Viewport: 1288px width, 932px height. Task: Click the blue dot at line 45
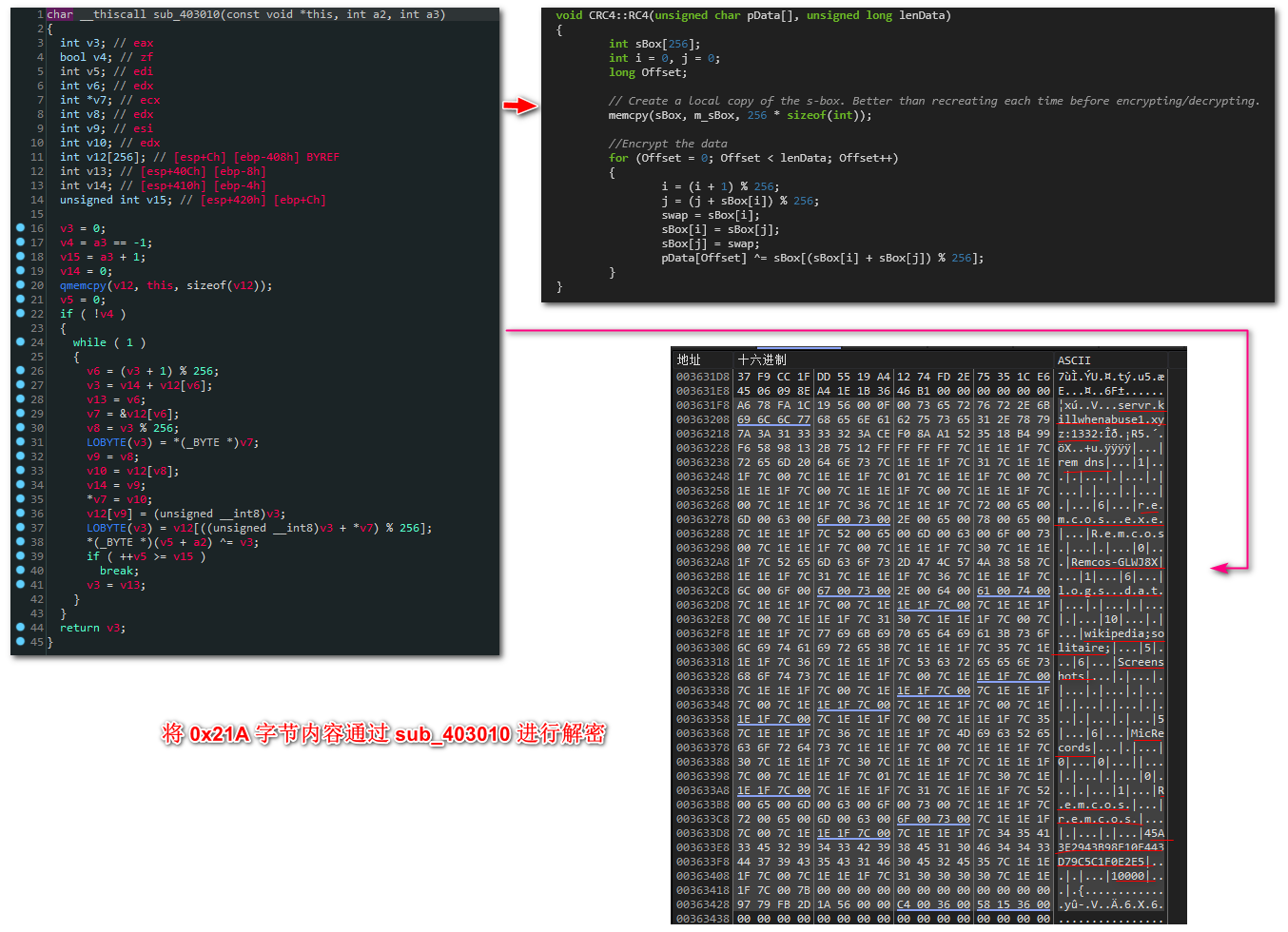21,642
